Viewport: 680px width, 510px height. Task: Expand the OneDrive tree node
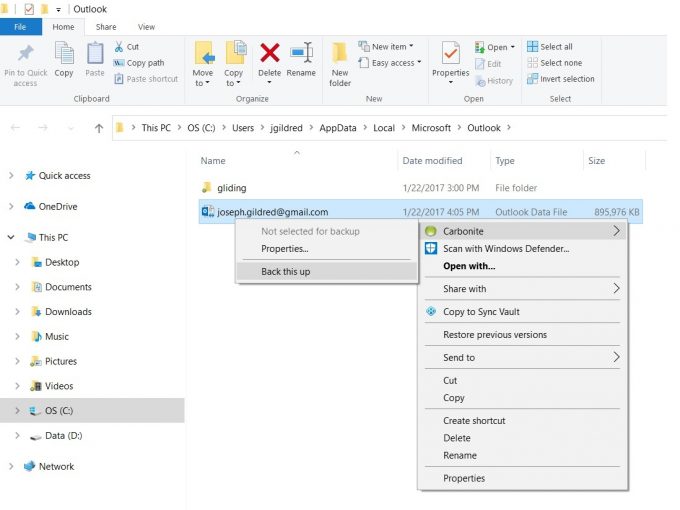click(x=11, y=206)
